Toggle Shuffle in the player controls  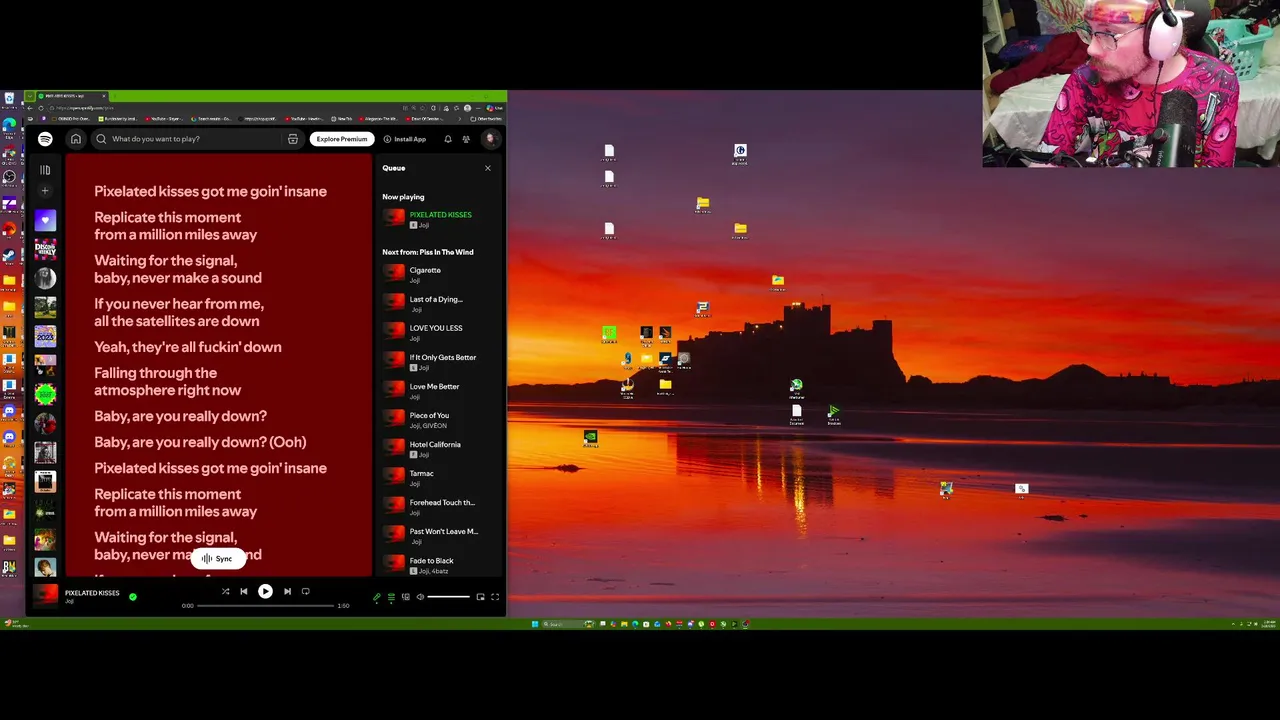point(225,591)
